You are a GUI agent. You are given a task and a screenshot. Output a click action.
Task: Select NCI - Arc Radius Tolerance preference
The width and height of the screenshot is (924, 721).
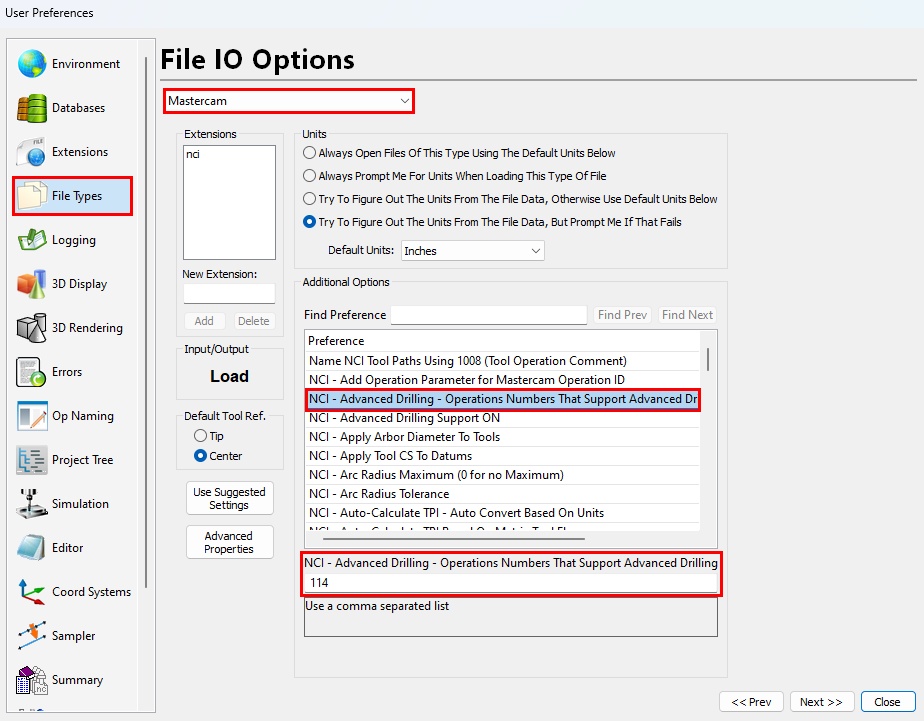[502, 494]
